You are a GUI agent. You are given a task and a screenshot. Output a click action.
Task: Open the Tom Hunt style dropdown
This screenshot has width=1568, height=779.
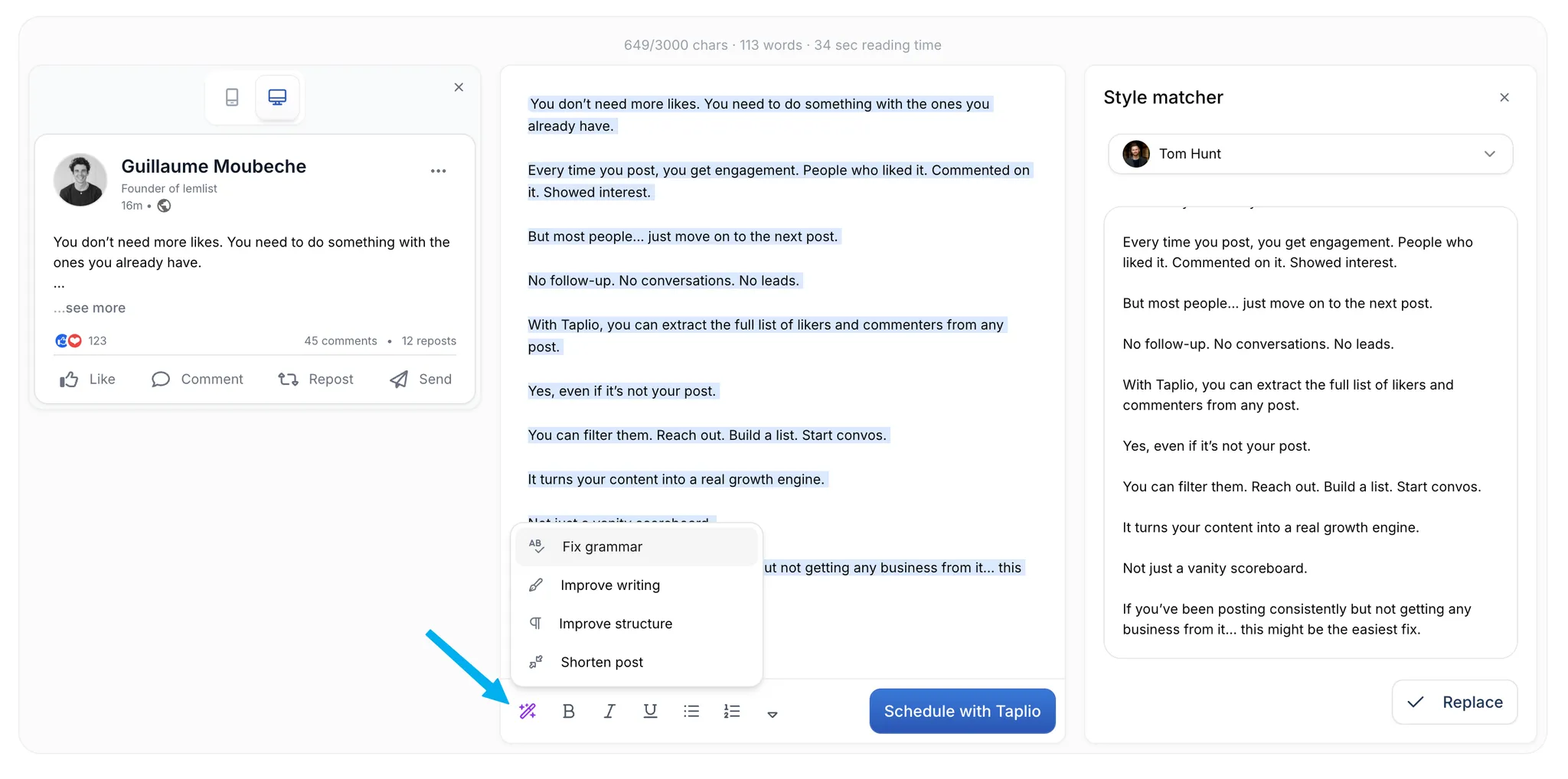pyautogui.click(x=1310, y=154)
